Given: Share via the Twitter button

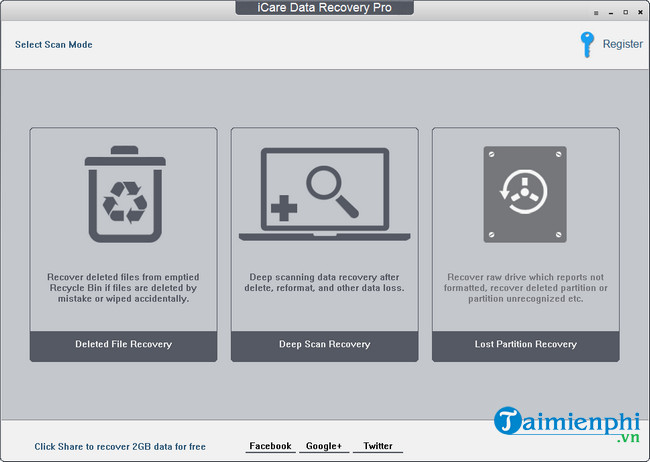Looking at the screenshot, I should 378,446.
